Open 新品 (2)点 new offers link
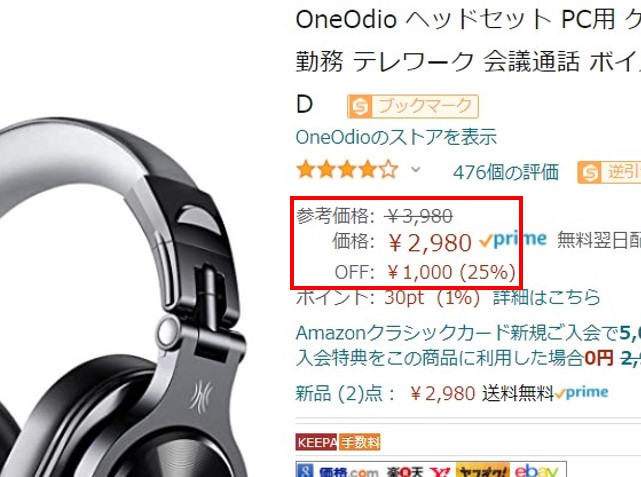641x477 pixels. point(345,394)
